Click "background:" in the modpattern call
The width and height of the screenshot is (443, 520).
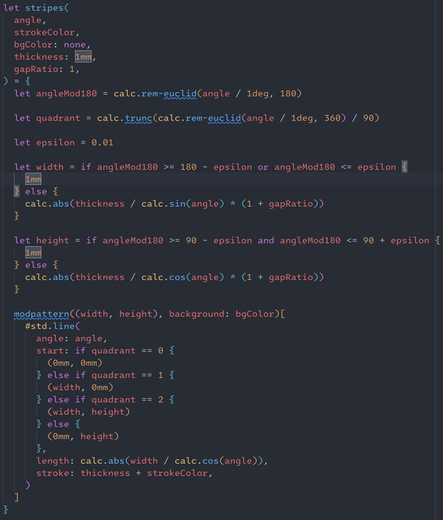[199, 314]
